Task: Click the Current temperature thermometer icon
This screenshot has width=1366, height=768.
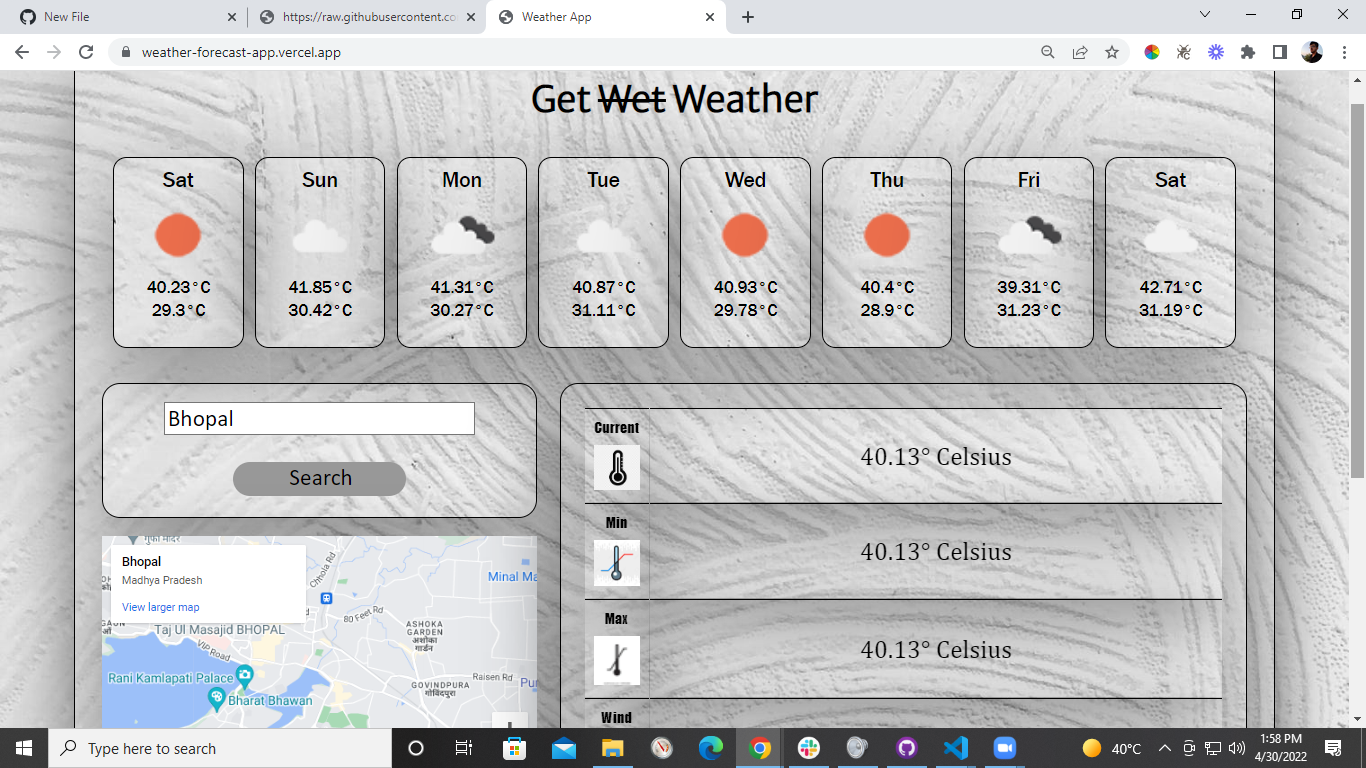Action: click(x=616, y=467)
